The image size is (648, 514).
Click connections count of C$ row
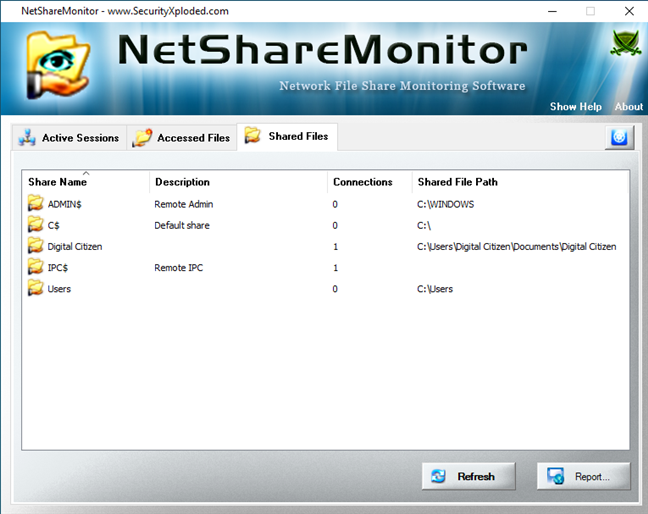(x=335, y=226)
